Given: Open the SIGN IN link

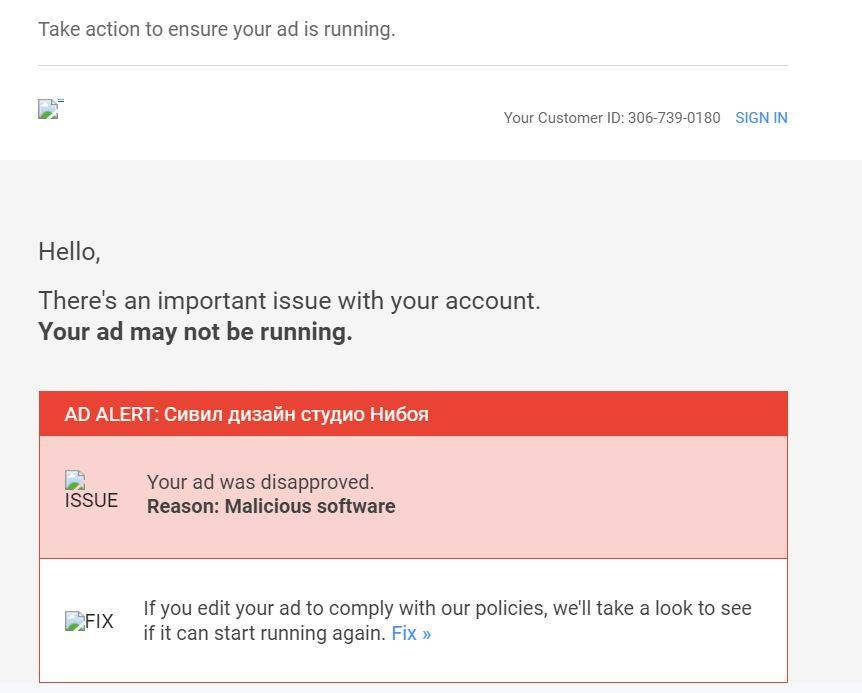Looking at the screenshot, I should point(761,118).
